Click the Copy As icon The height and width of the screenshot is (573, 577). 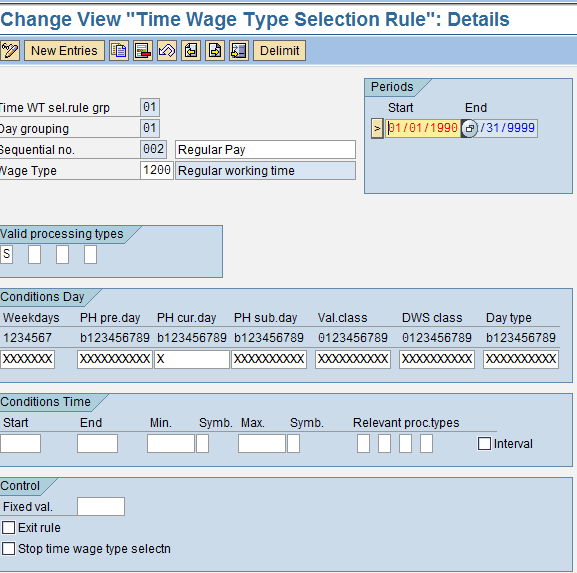pos(119,50)
